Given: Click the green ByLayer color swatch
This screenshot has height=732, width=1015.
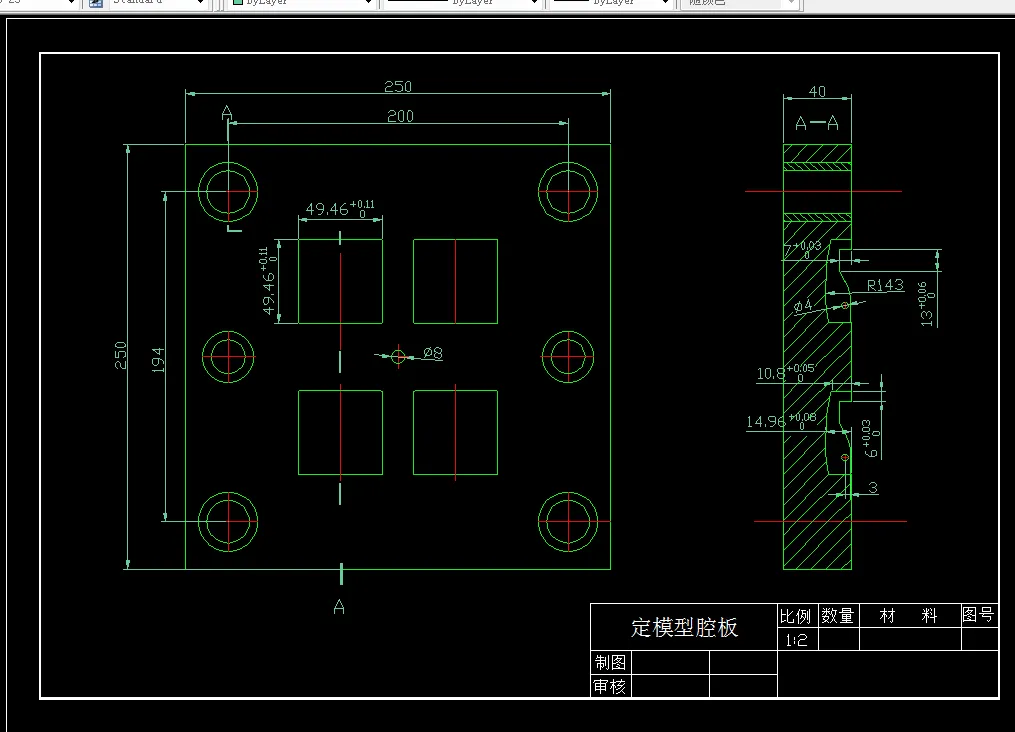Looking at the screenshot, I should pyautogui.click(x=238, y=3).
